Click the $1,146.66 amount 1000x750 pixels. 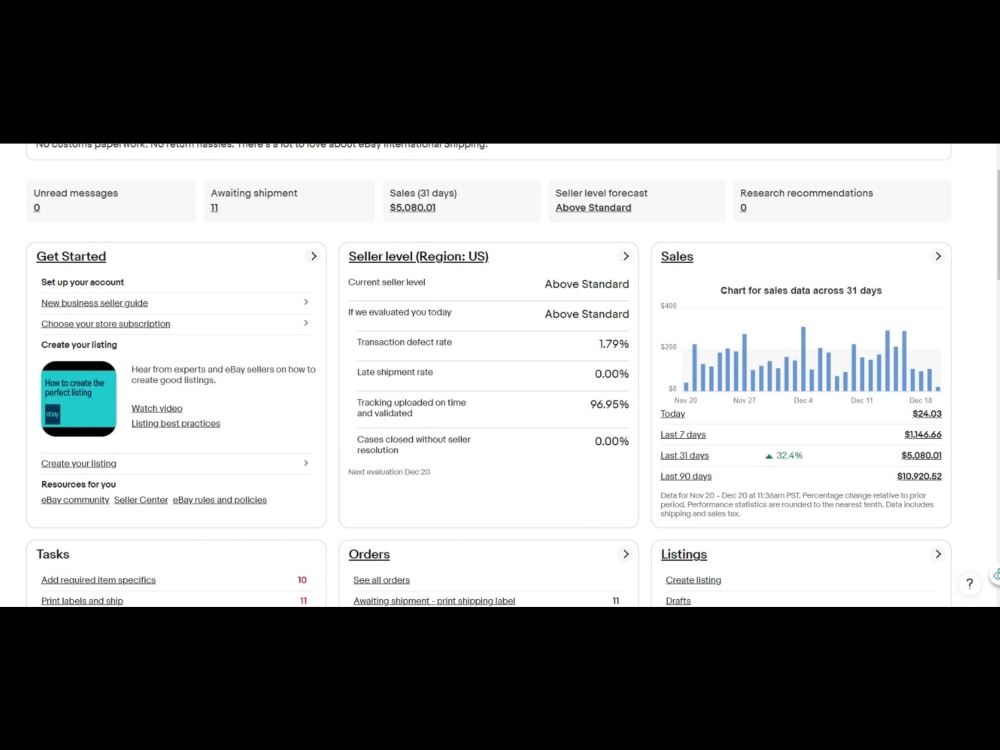923,435
